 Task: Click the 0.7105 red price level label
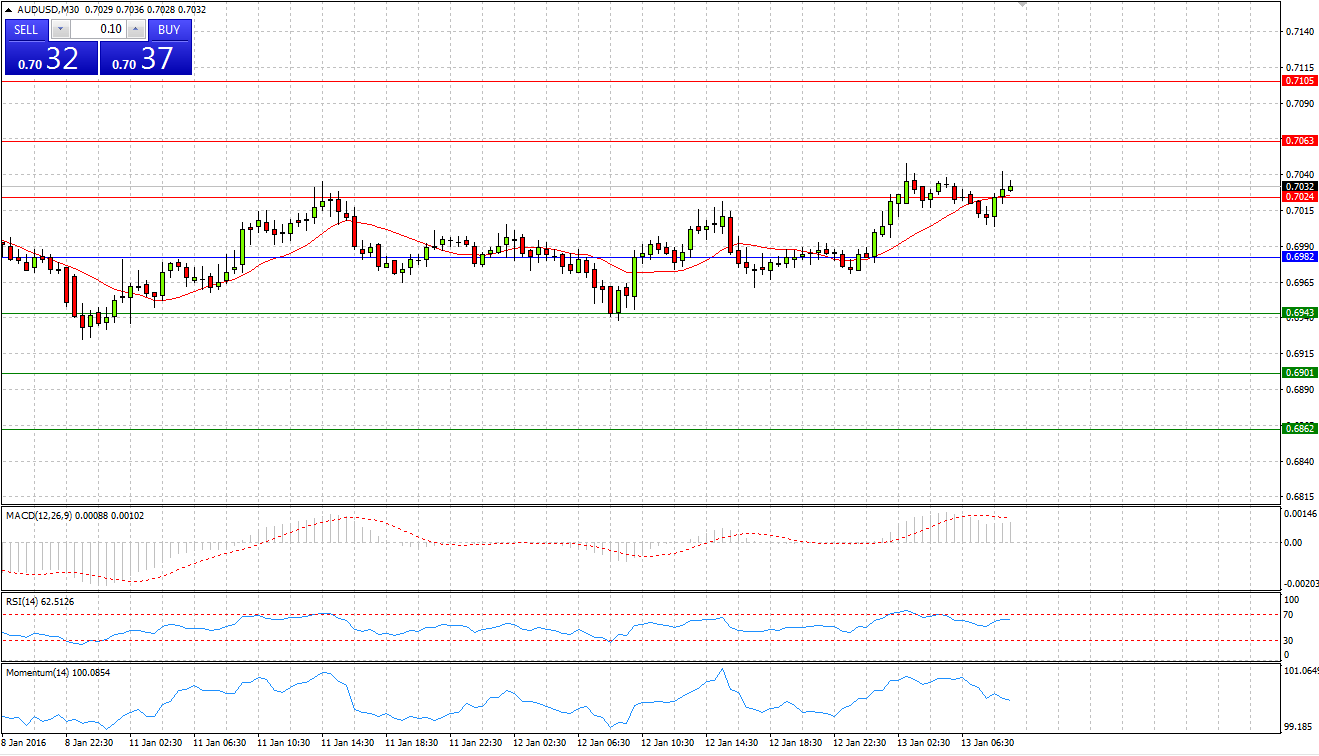click(1300, 80)
